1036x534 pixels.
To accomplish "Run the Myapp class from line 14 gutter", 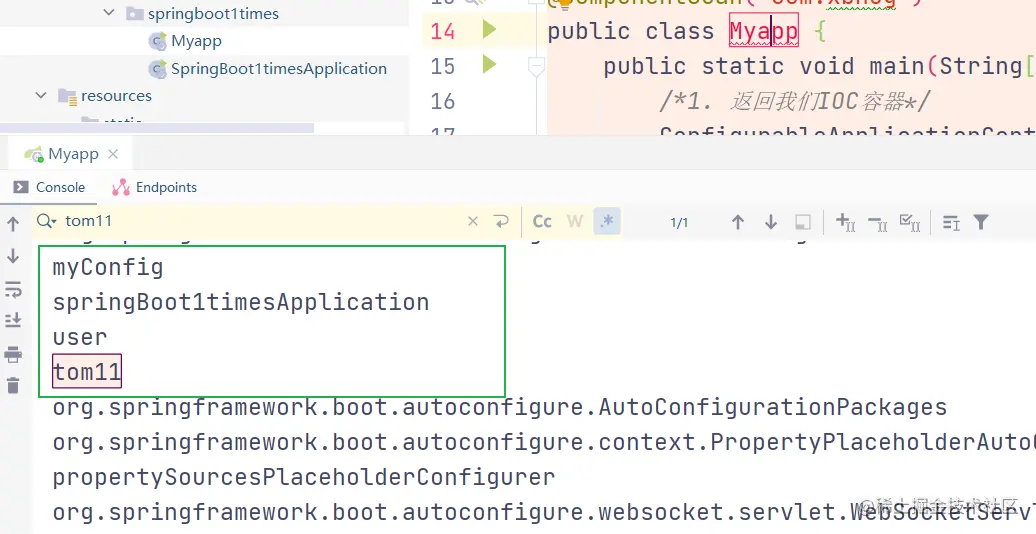I will [489, 30].
